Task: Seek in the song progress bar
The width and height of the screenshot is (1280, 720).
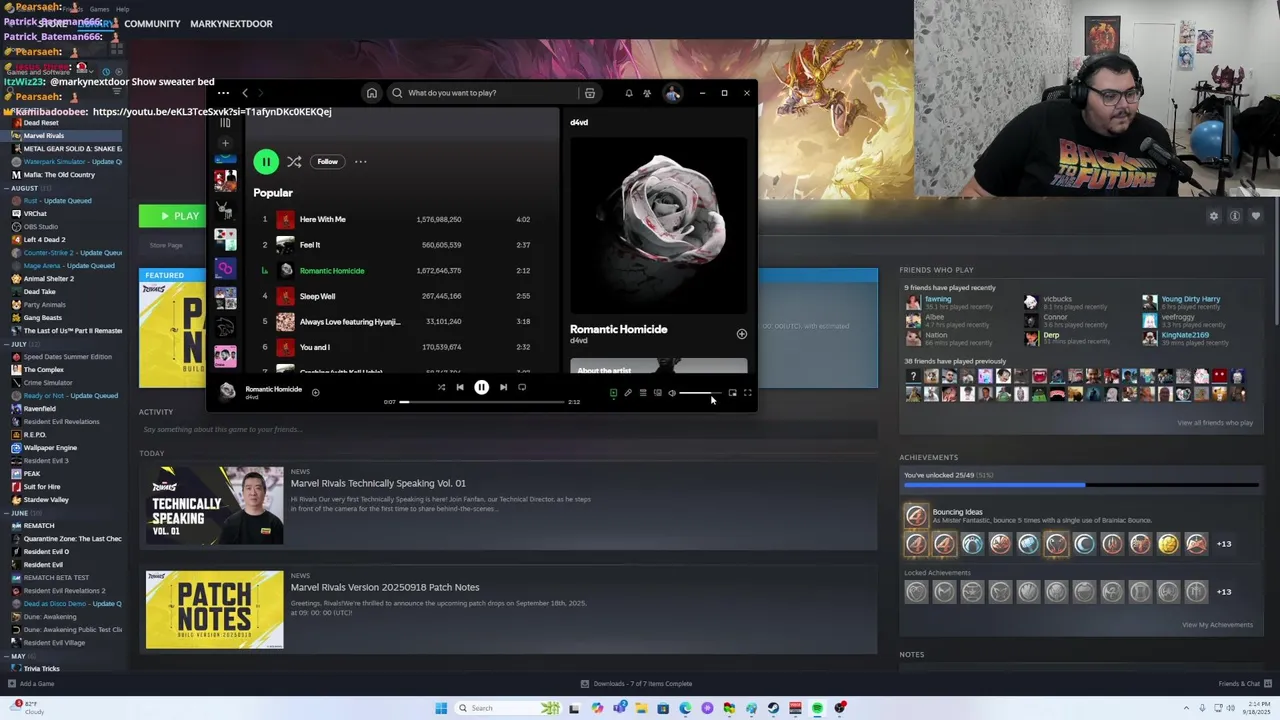Action: pos(481,402)
